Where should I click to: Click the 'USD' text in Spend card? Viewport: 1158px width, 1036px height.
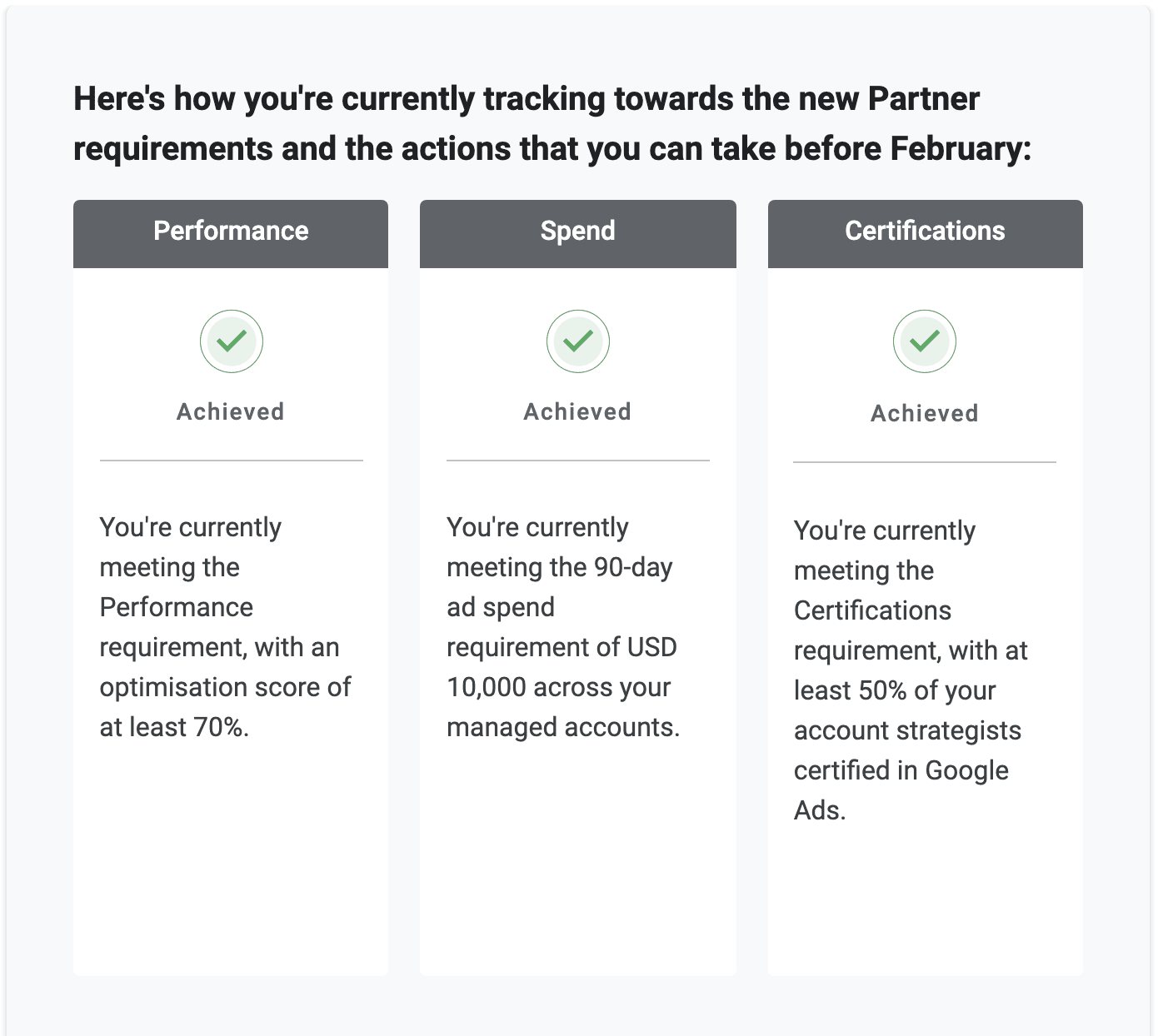pos(652,647)
